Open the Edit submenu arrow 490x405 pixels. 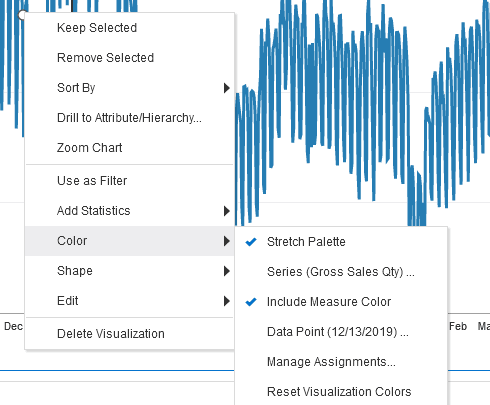point(227,301)
